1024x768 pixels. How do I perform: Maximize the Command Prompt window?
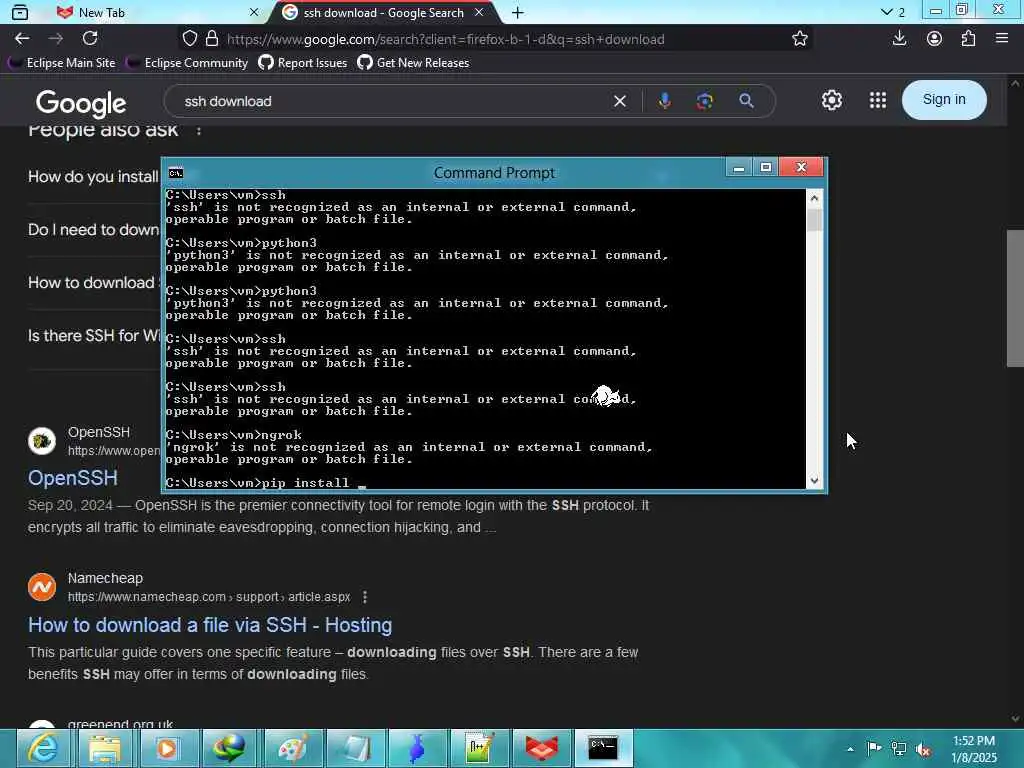[765, 168]
